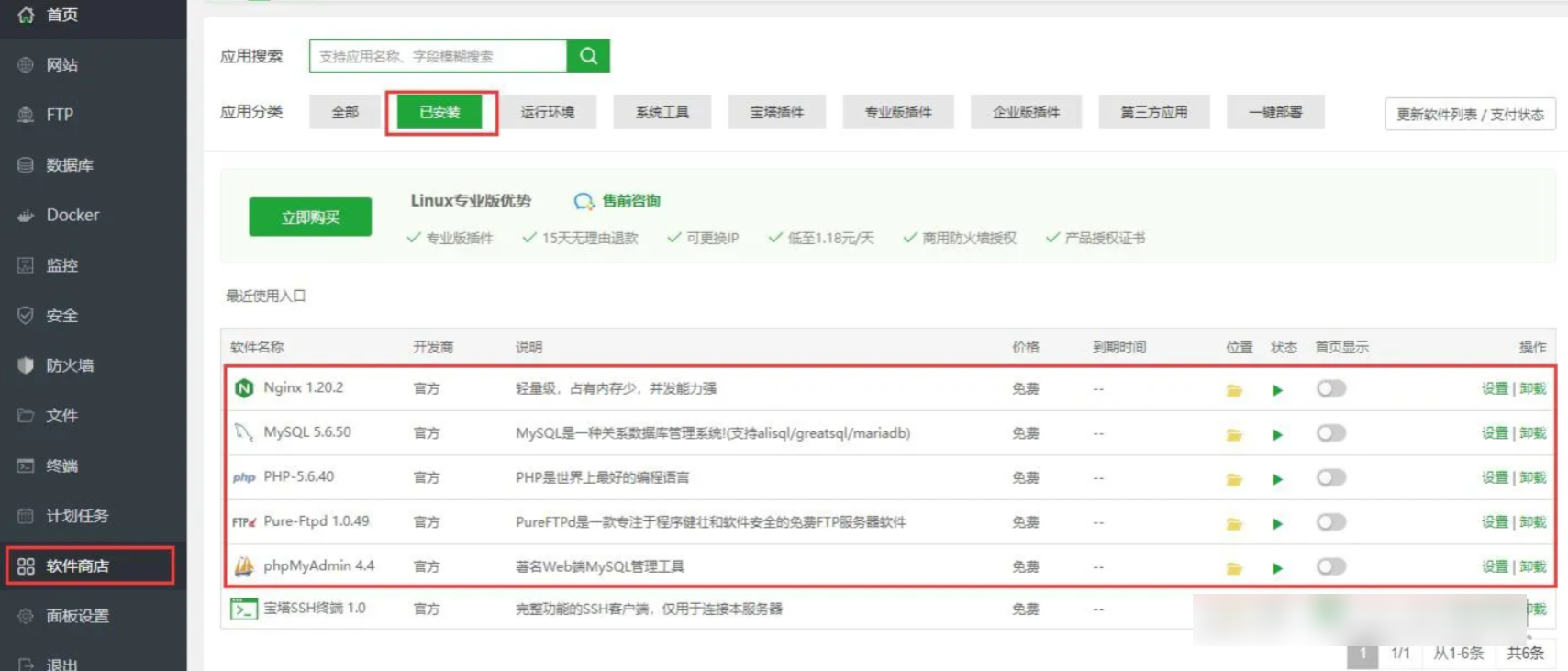Switch to the 运行环境 category

548,112
